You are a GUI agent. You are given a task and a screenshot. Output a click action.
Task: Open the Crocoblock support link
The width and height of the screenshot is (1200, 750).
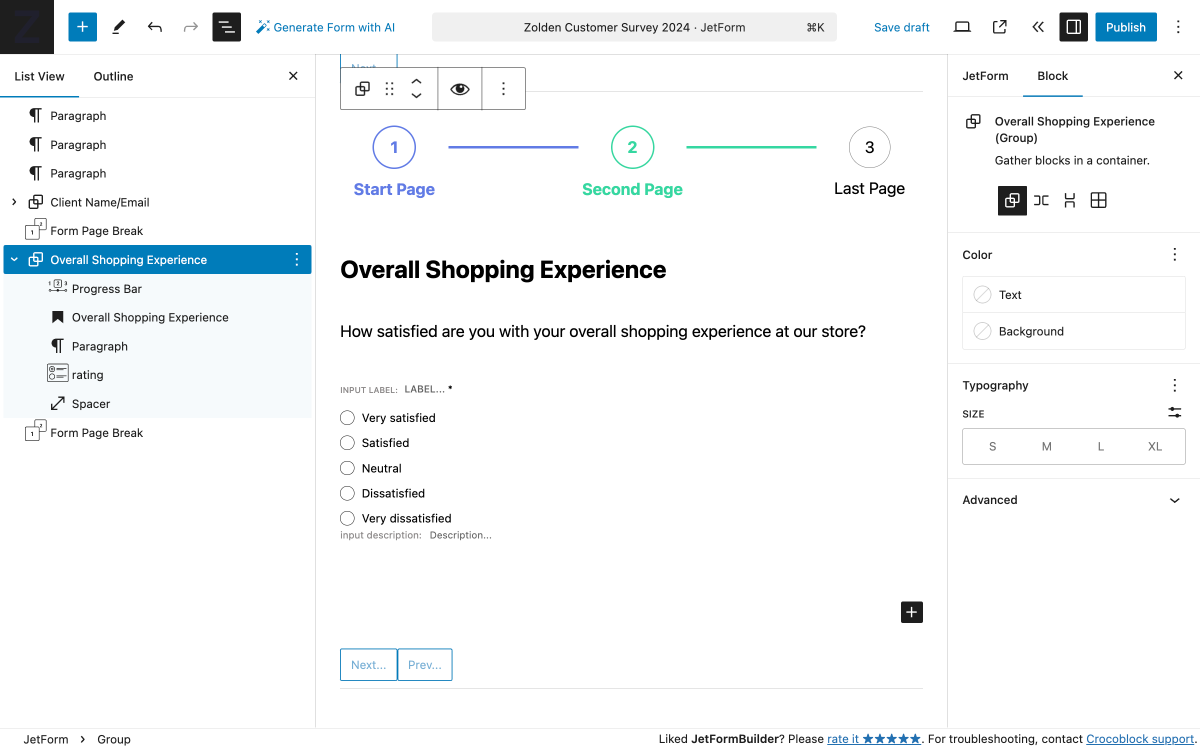point(1140,739)
